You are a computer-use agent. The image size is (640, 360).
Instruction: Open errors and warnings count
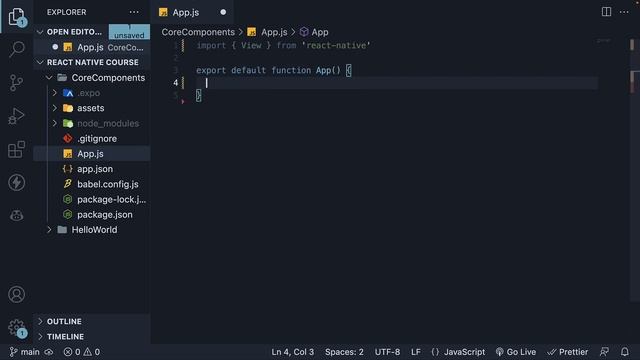[x=82, y=352]
